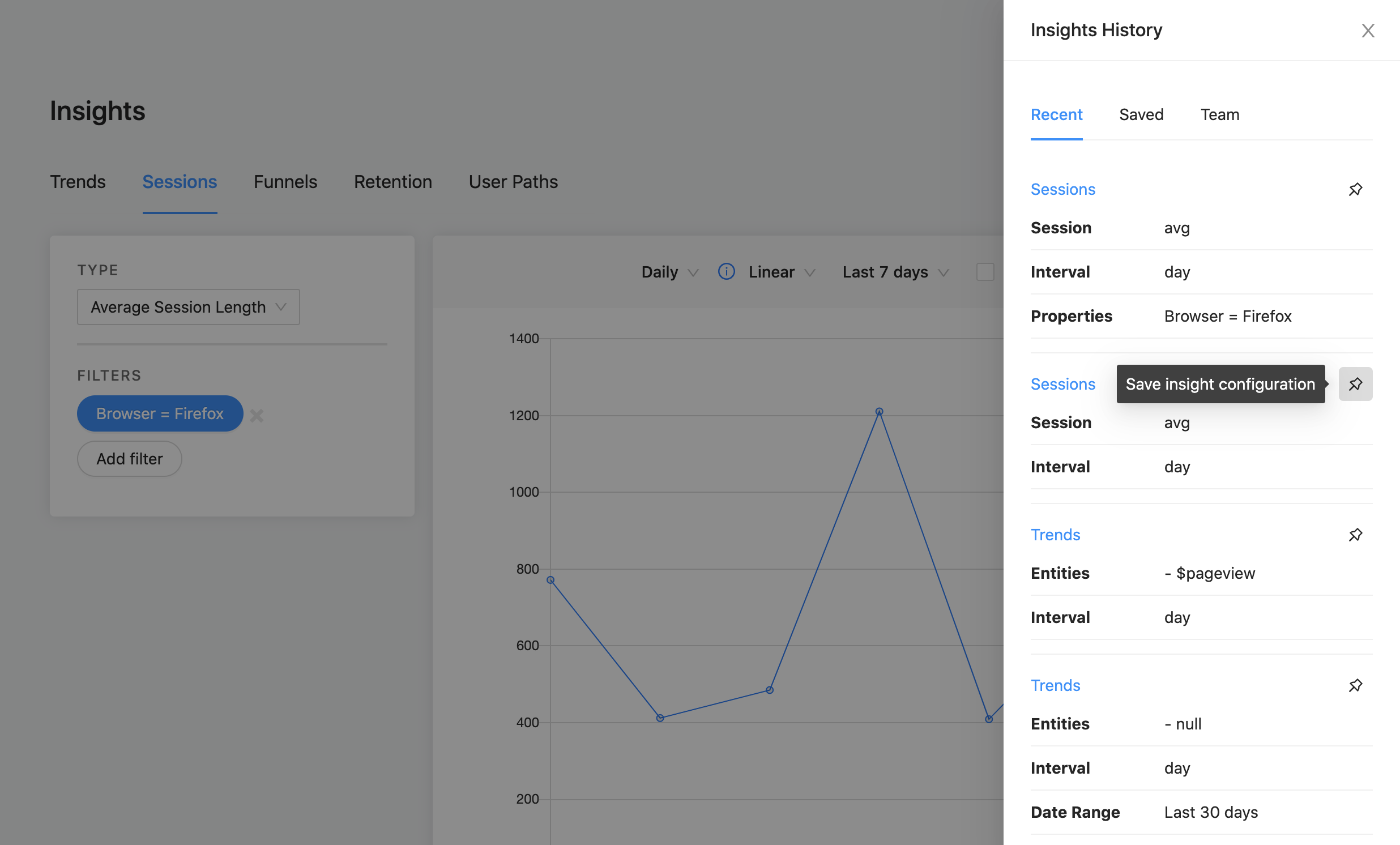Select the Retention tab

pos(392,182)
